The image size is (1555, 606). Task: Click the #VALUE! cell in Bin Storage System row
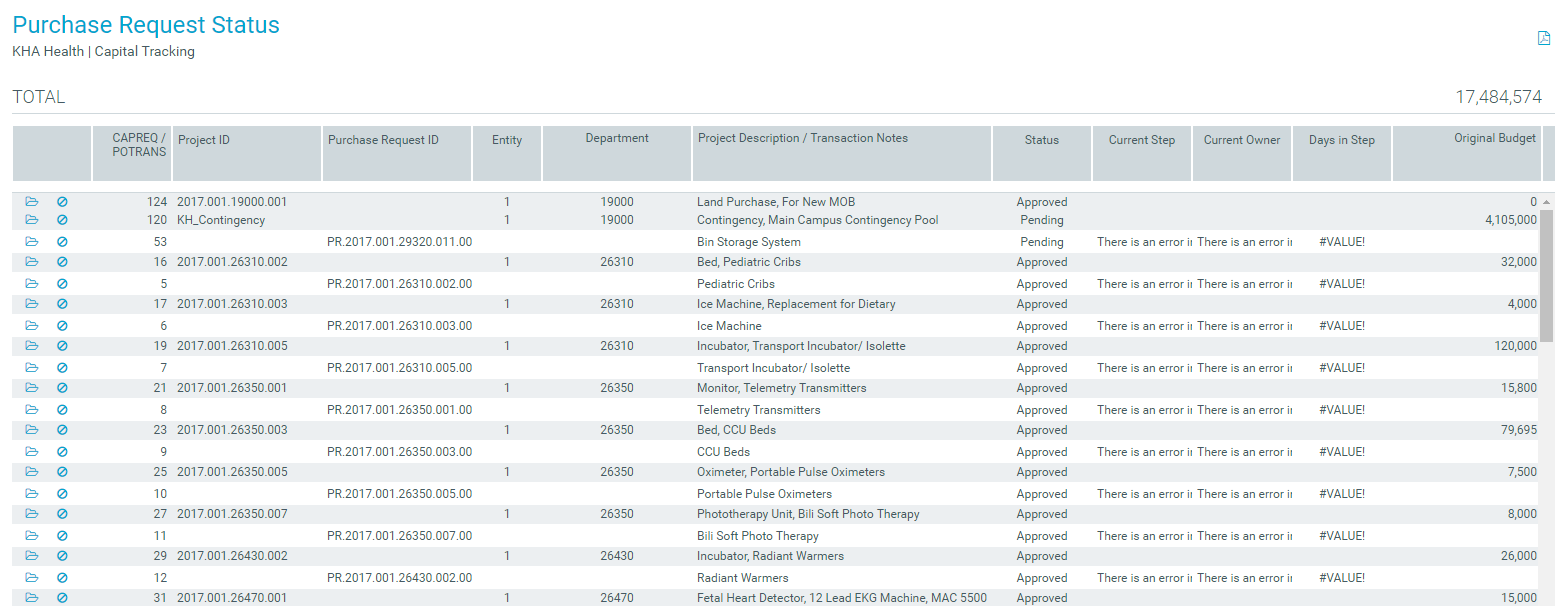tap(1342, 242)
